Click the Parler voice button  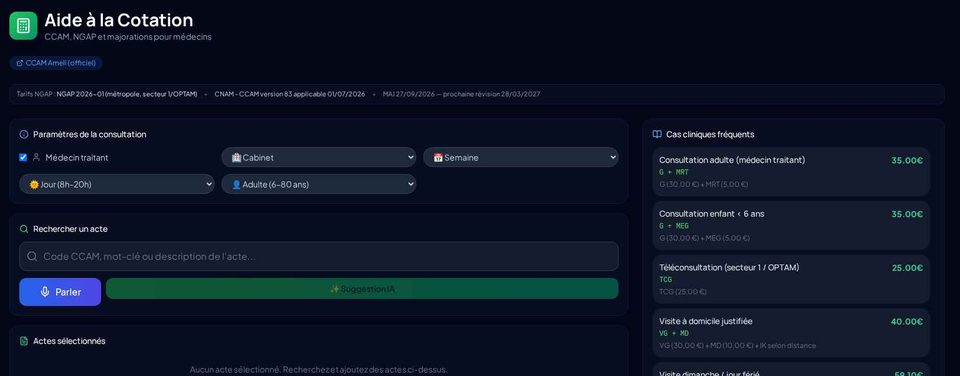point(60,292)
